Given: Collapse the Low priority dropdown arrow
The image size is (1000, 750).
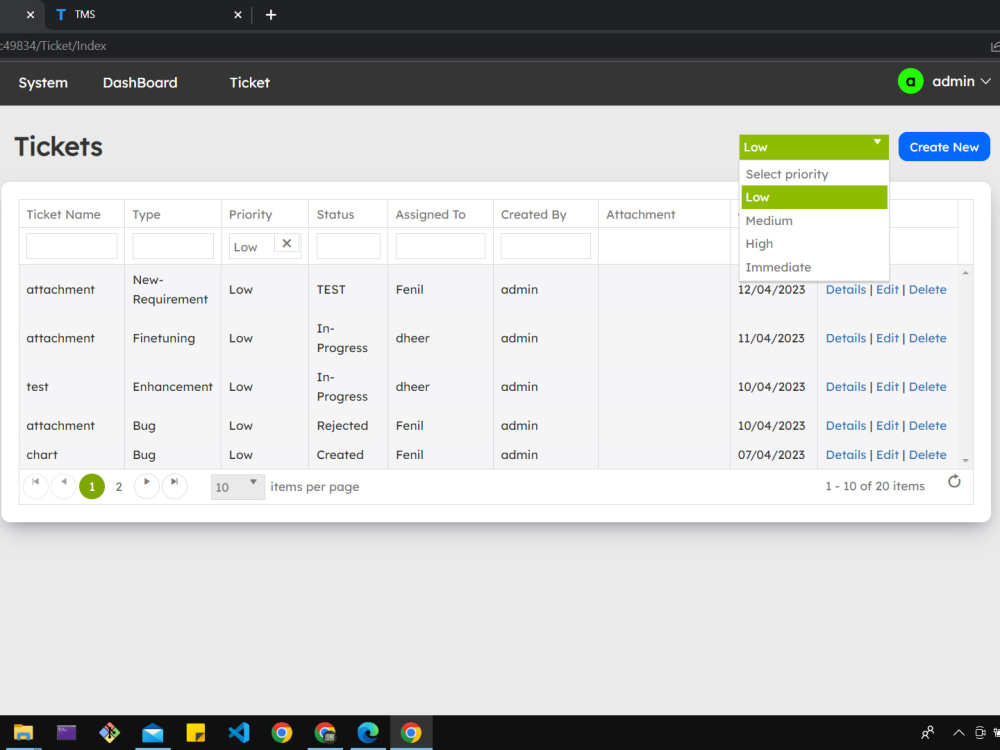Looking at the screenshot, I should 877,143.
